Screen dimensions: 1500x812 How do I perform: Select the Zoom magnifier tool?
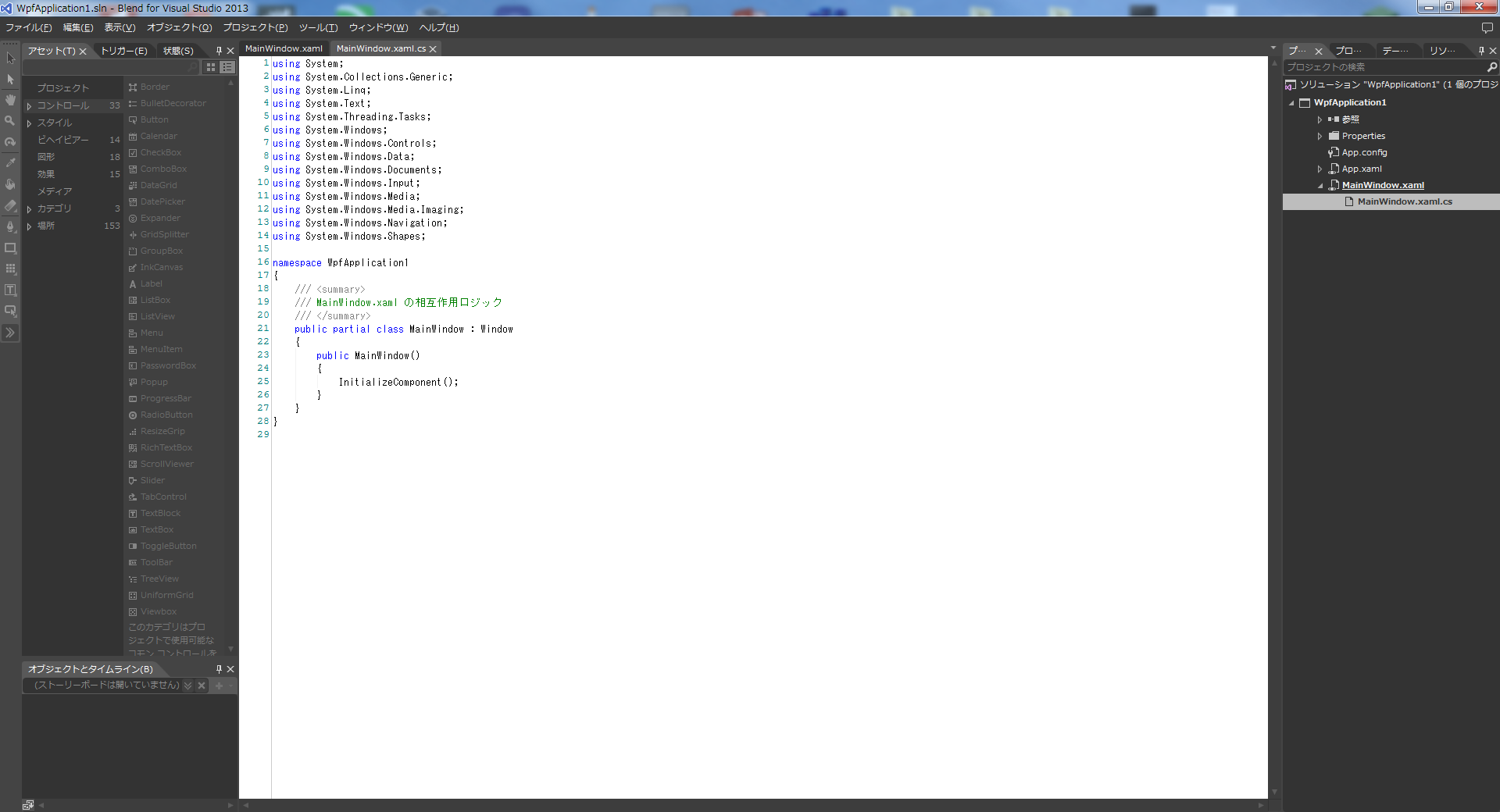pos(10,121)
